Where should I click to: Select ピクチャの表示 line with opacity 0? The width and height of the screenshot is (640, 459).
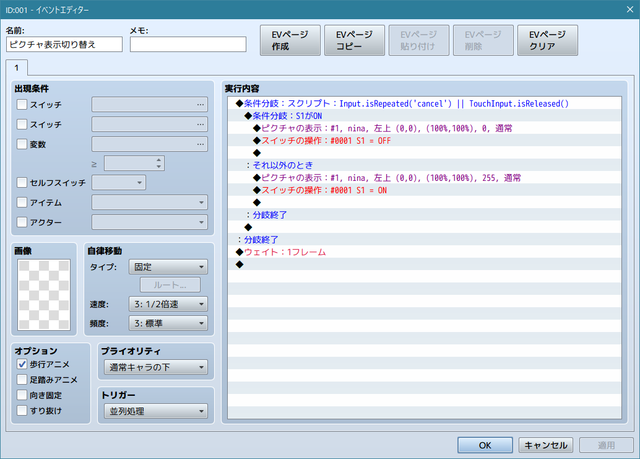(424, 128)
